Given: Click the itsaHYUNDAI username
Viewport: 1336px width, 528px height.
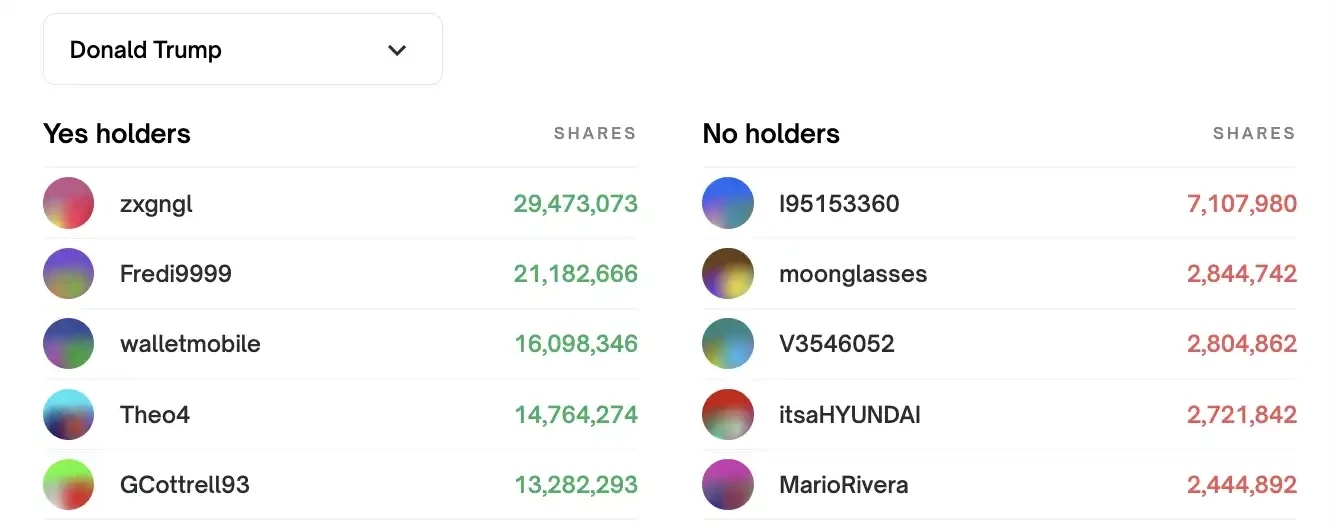Looking at the screenshot, I should point(850,414).
